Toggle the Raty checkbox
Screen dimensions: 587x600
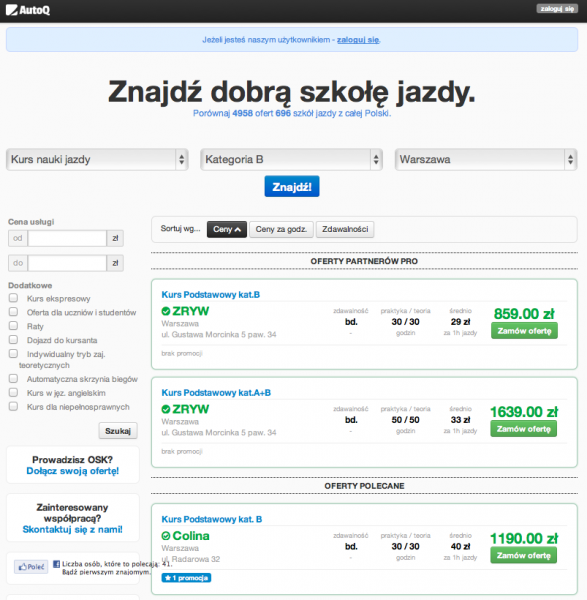[x=13, y=326]
